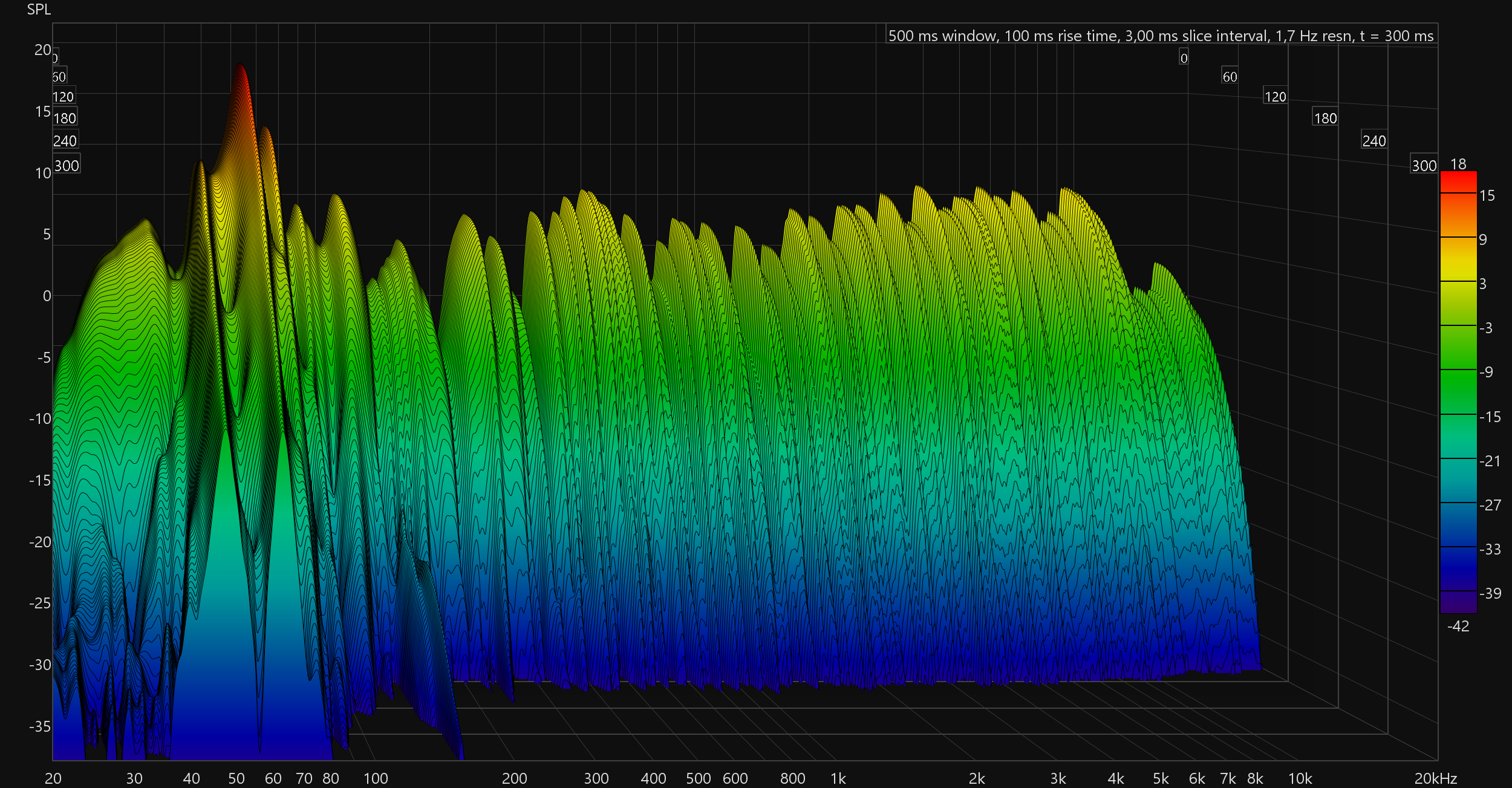
Task: Click the 600 Hz frequency axis label
Action: tap(735, 778)
